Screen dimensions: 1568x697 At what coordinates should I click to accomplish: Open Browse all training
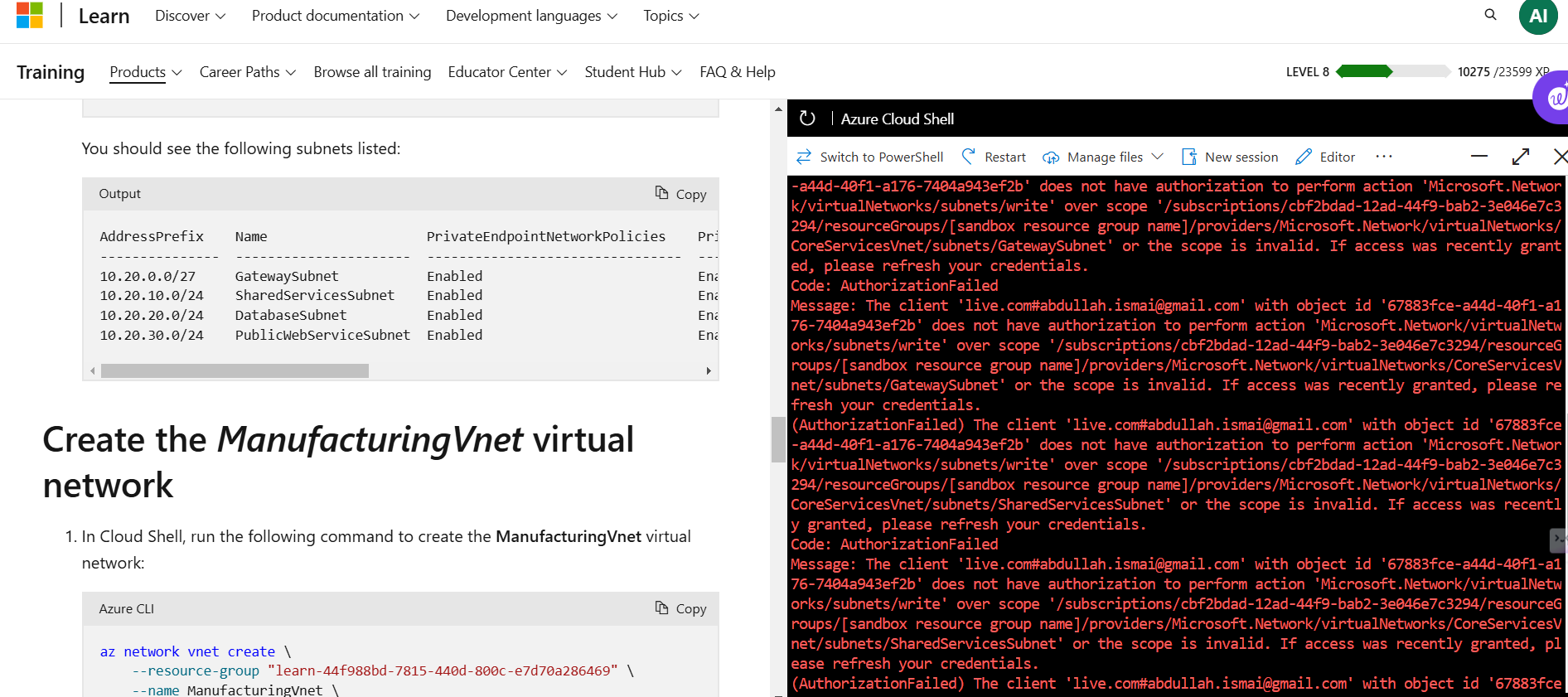[372, 72]
